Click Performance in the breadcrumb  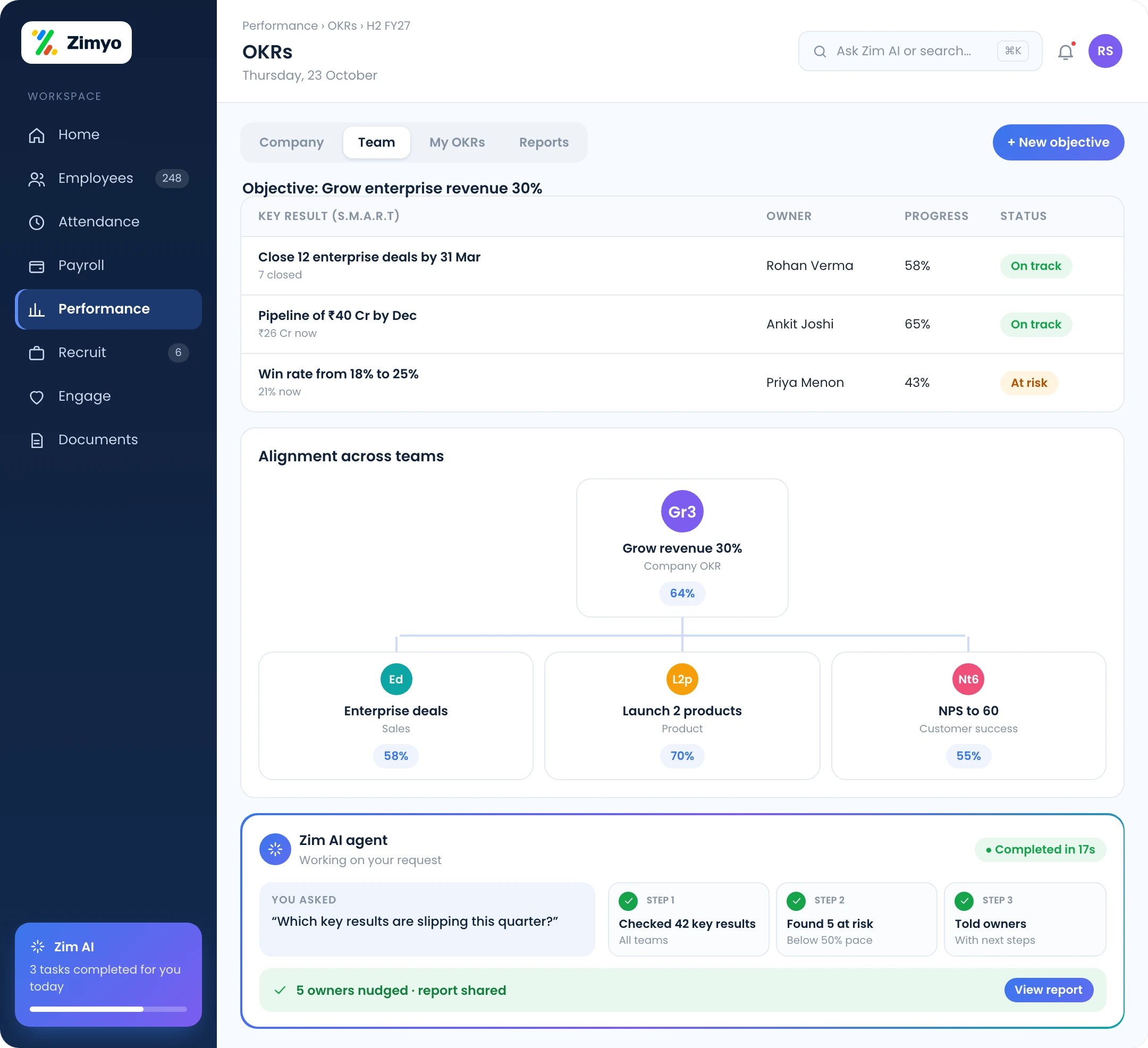pyautogui.click(x=280, y=26)
